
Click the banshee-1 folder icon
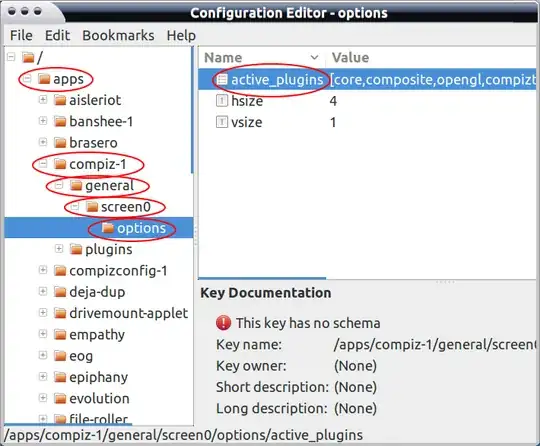(x=60, y=122)
